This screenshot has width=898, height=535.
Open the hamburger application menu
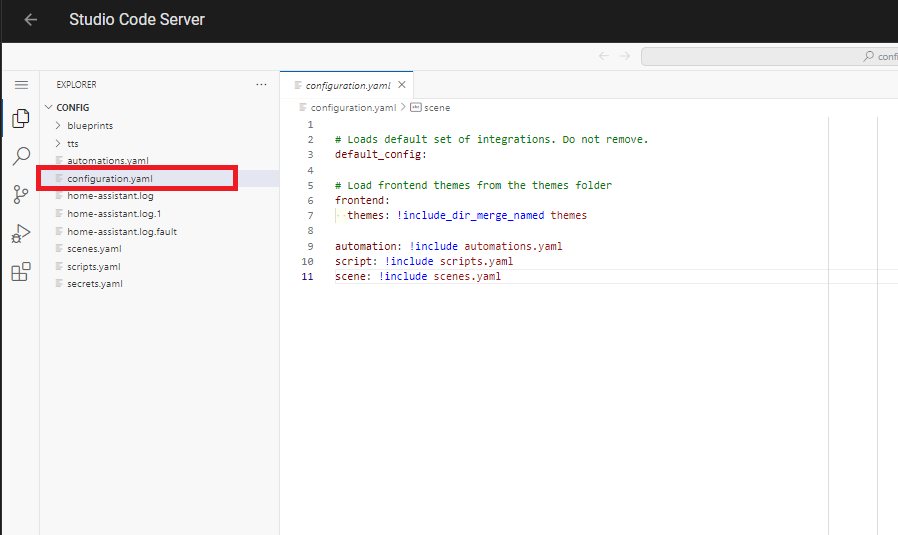(x=21, y=85)
